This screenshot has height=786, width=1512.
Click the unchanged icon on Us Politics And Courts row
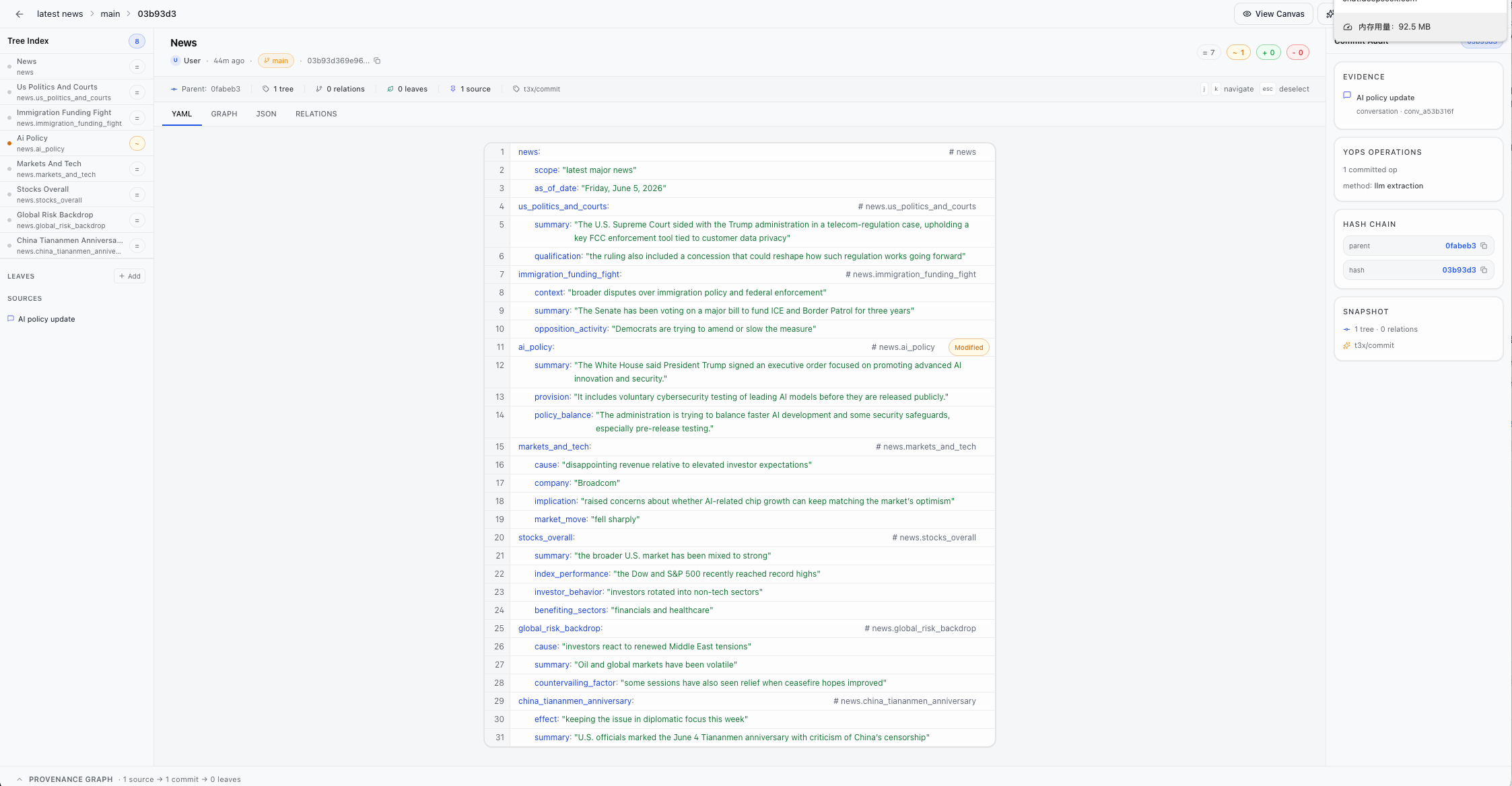[137, 92]
